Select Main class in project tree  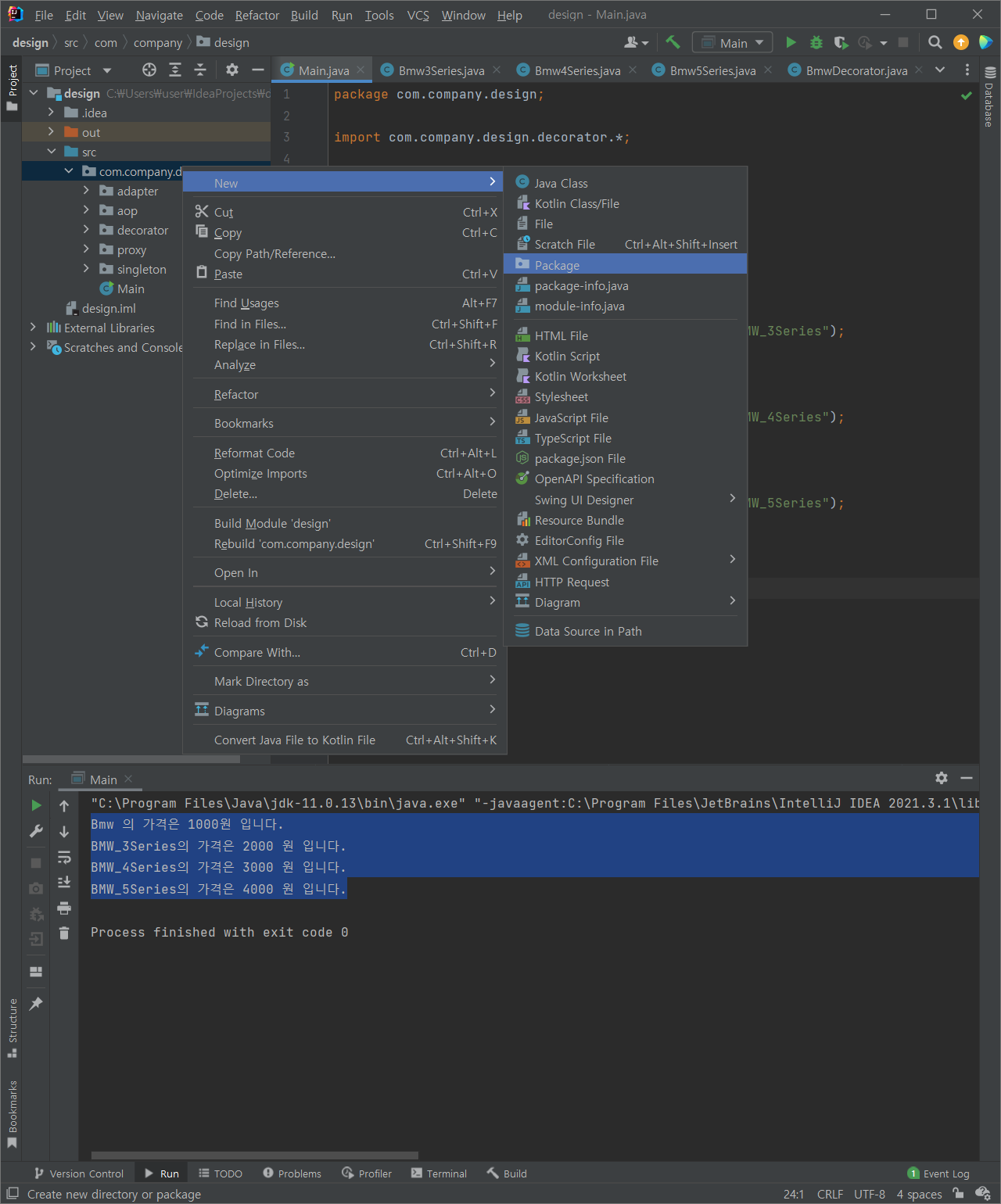click(122, 288)
